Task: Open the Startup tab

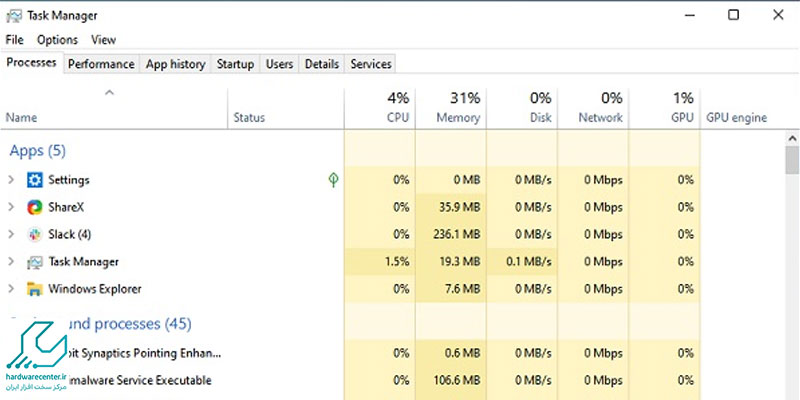Action: click(235, 64)
